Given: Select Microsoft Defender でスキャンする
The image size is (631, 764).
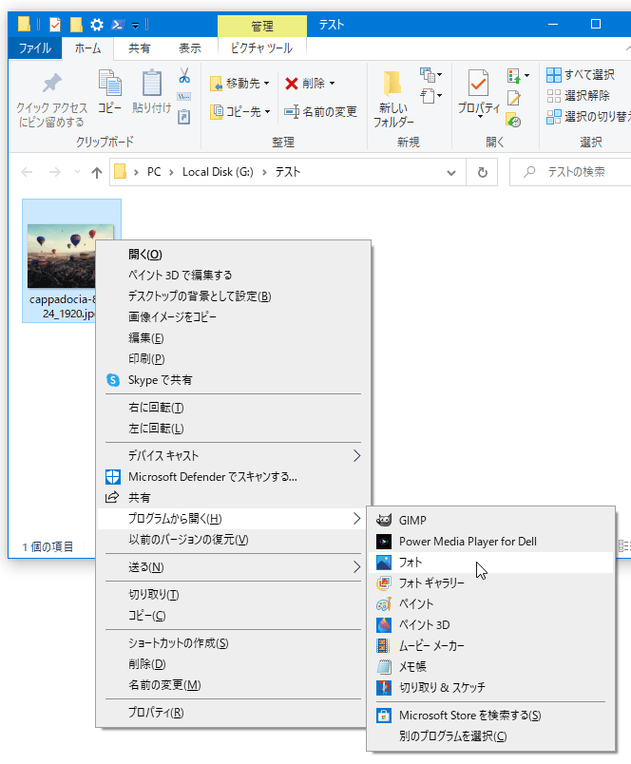Looking at the screenshot, I should pyautogui.click(x=233, y=477).
